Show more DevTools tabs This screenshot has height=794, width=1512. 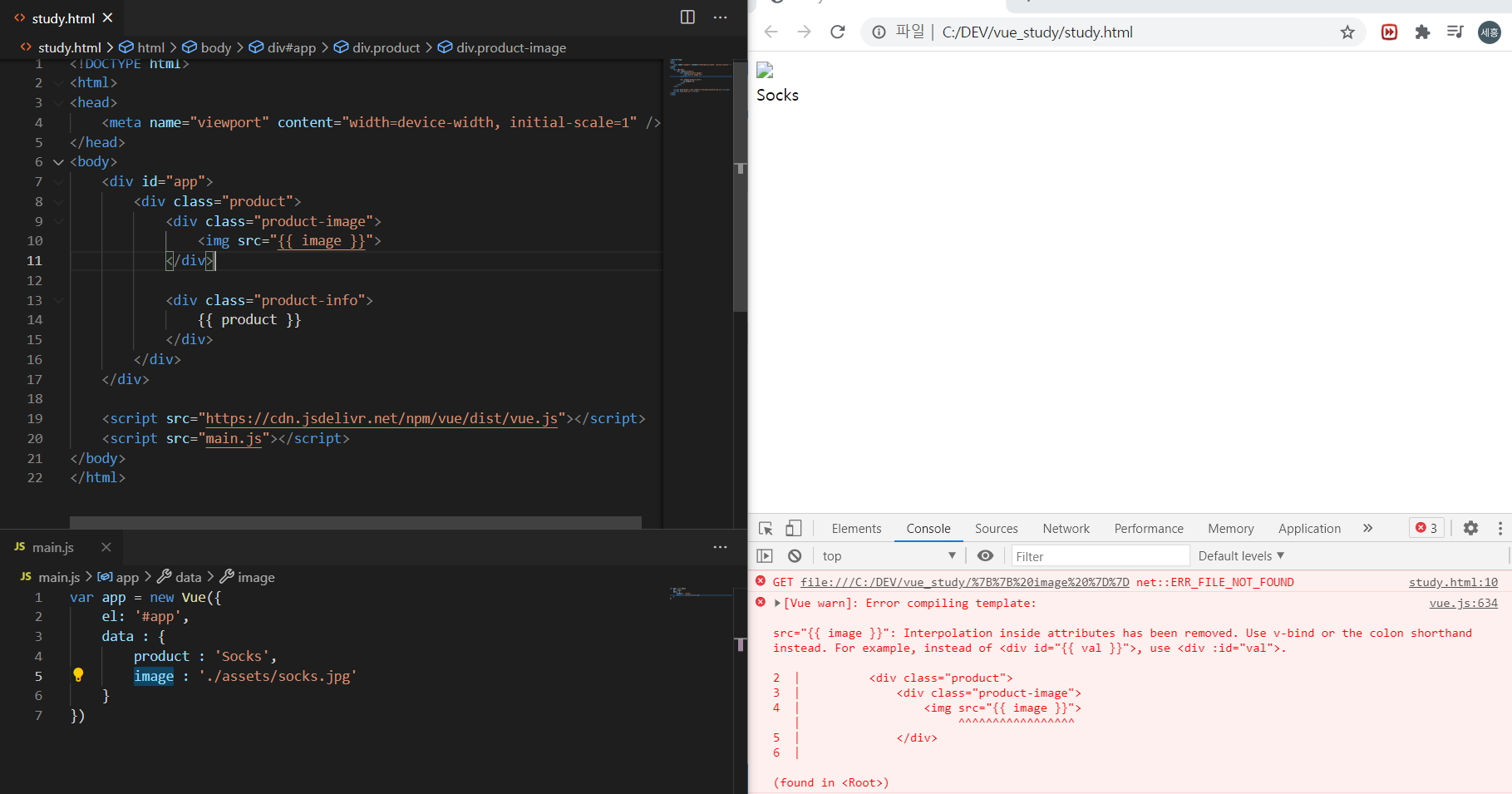pos(1367,528)
